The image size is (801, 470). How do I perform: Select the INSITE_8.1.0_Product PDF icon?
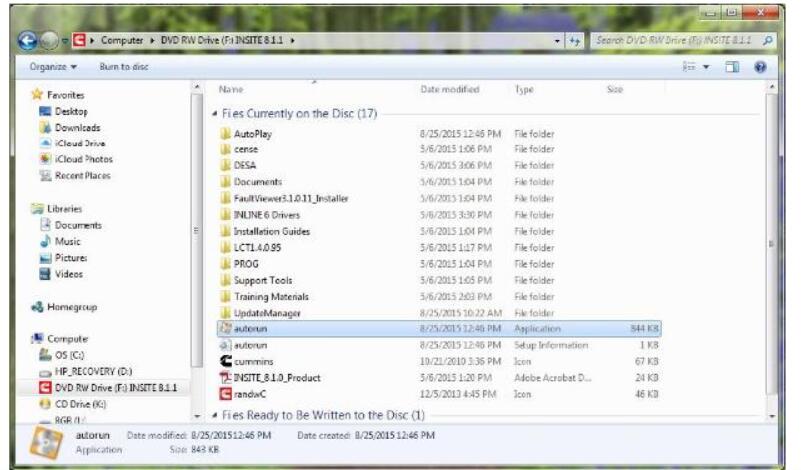(225, 378)
